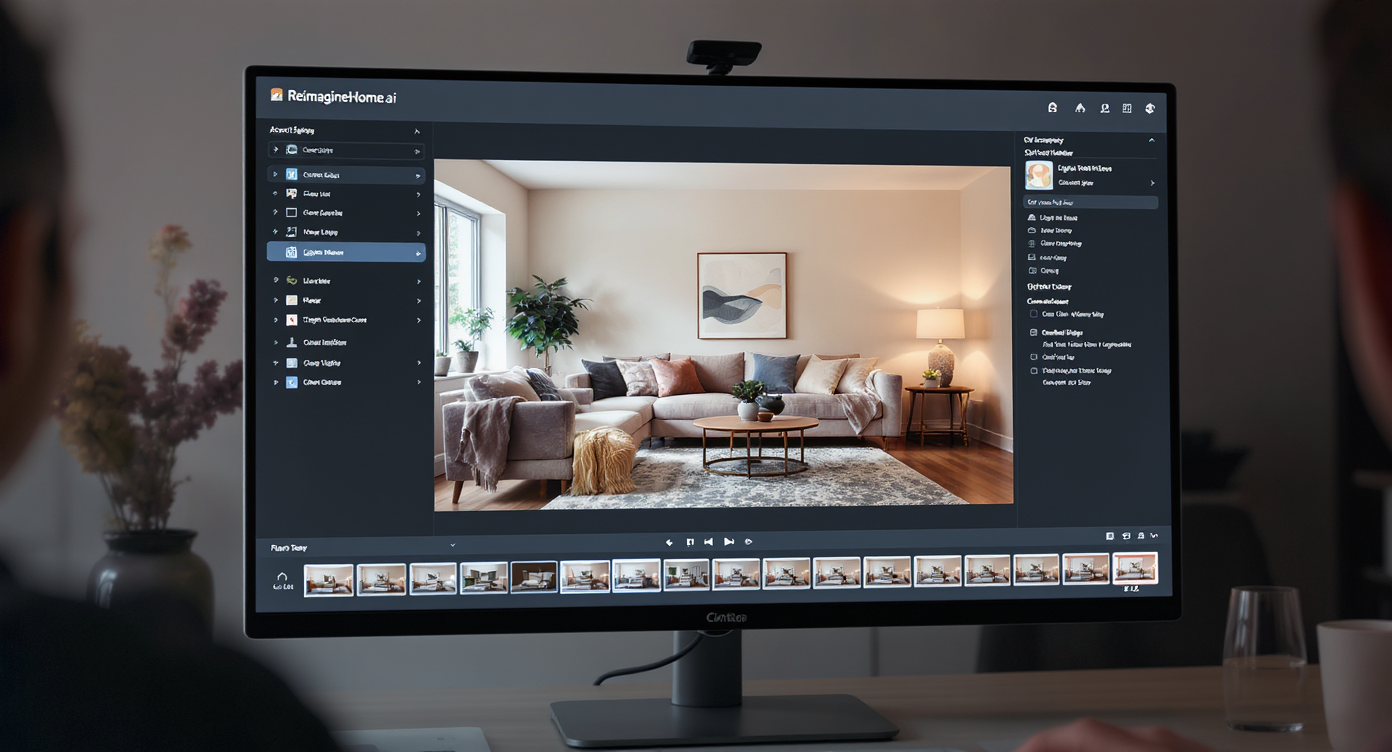
Task: Open the share icon at far top right
Action: (x=1152, y=107)
